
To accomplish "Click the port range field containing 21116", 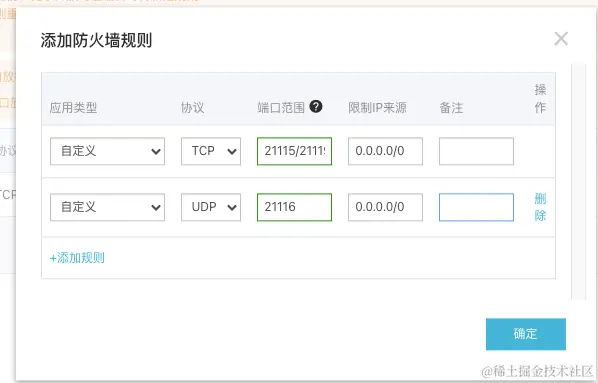I will [x=294, y=207].
